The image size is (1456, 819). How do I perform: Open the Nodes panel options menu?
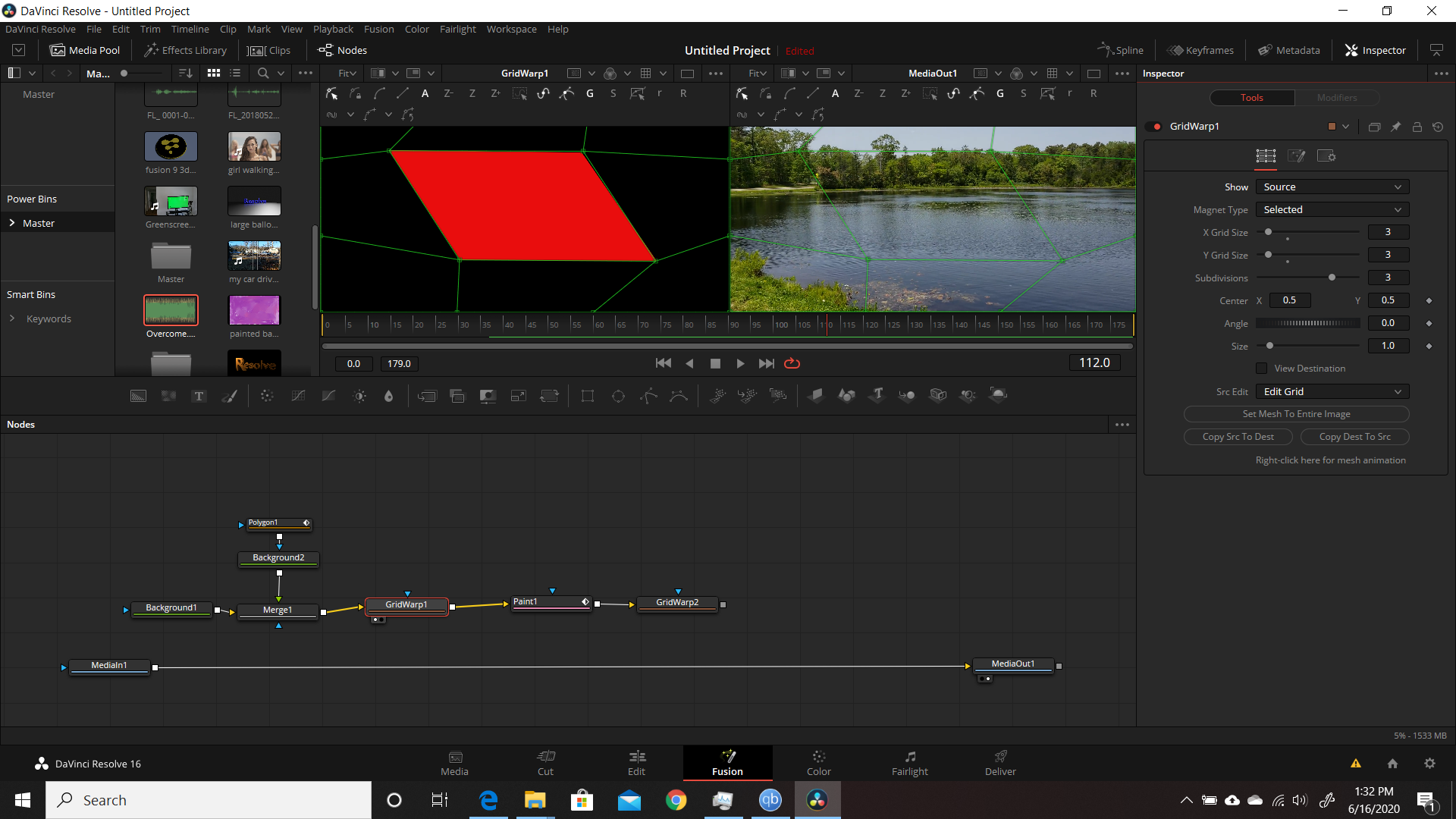(1122, 425)
